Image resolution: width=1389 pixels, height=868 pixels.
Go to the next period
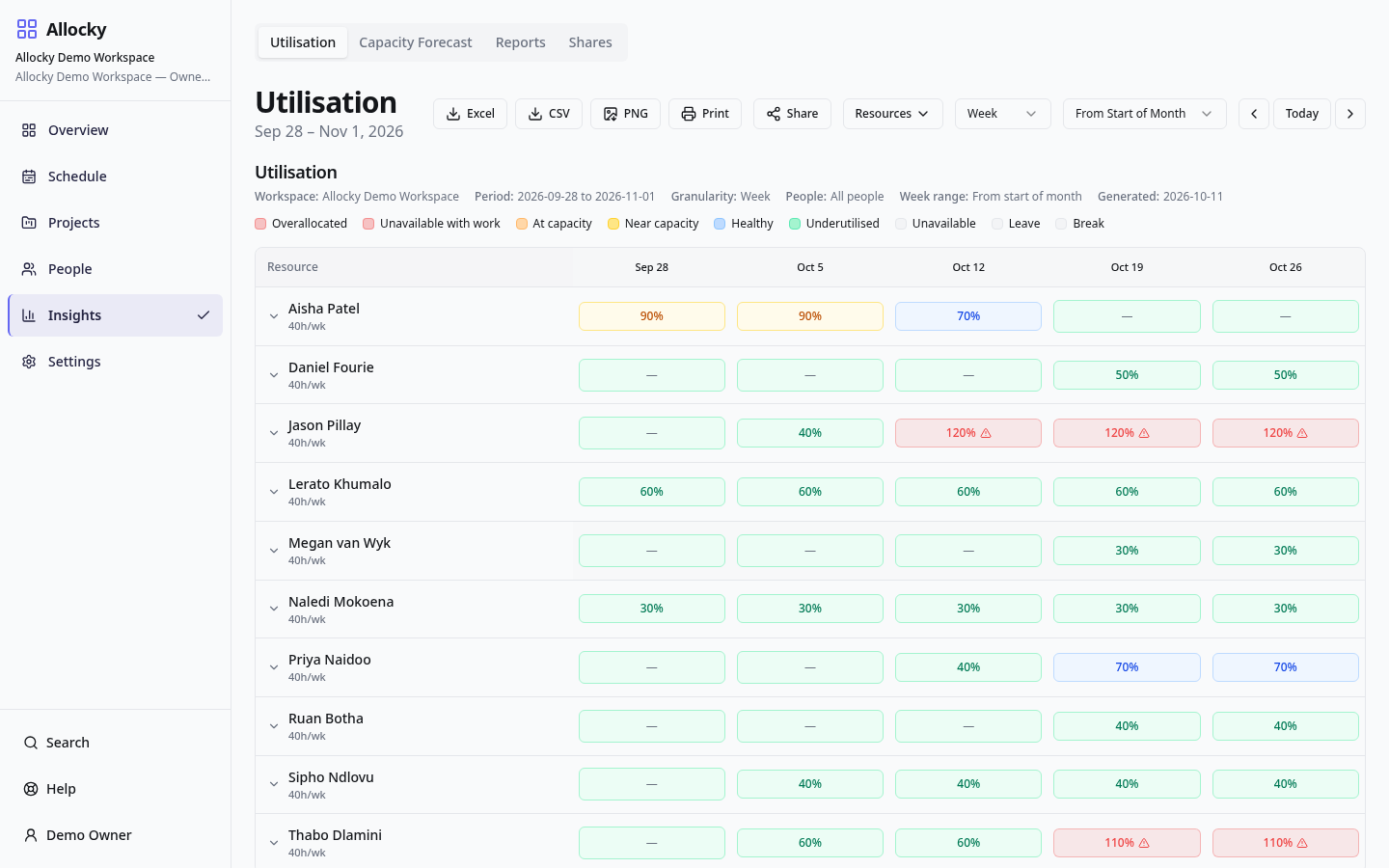1350,114
